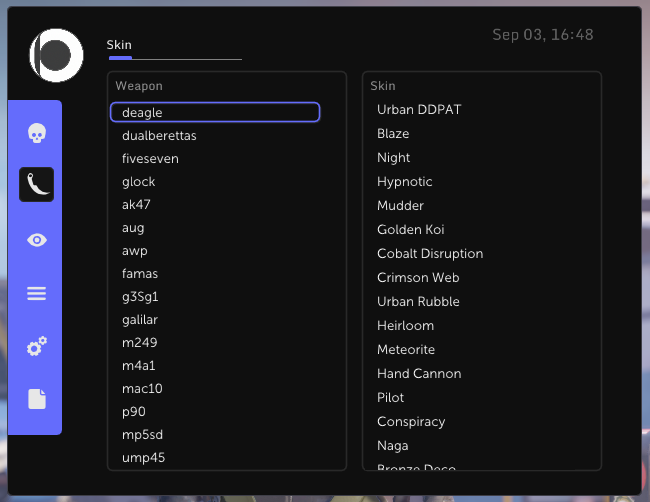Open the skull icon tab in sidebar
The width and height of the screenshot is (650, 502).
[36, 132]
